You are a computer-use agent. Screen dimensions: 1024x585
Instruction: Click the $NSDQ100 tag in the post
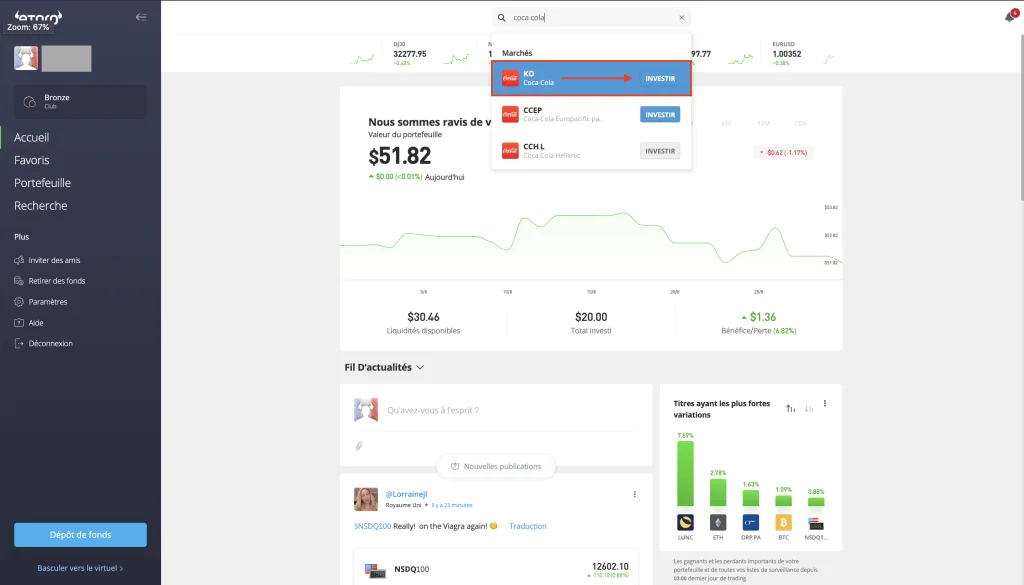tap(372, 526)
